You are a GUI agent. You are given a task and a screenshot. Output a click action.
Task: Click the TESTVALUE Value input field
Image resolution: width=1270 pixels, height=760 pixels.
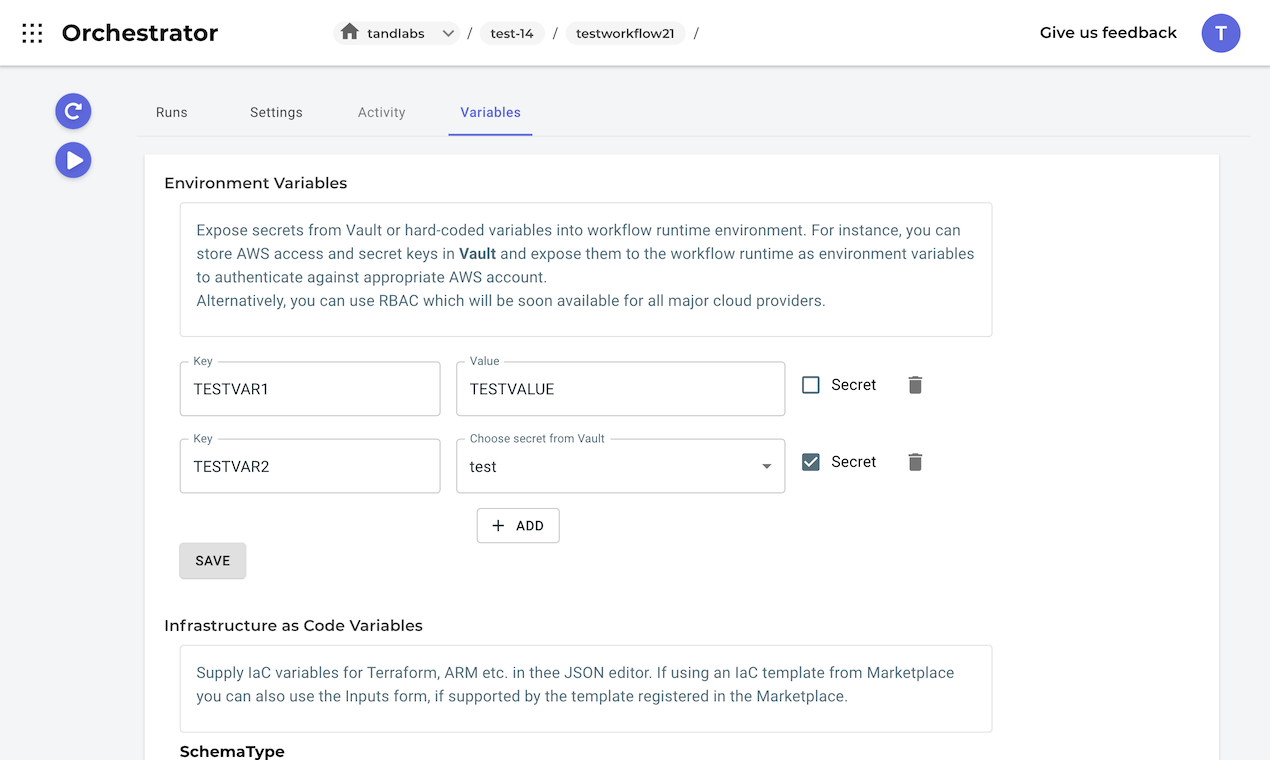(620, 389)
